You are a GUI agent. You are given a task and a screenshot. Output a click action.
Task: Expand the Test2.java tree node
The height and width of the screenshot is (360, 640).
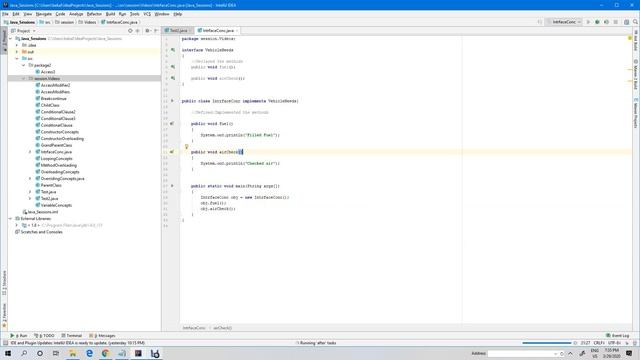point(30,198)
